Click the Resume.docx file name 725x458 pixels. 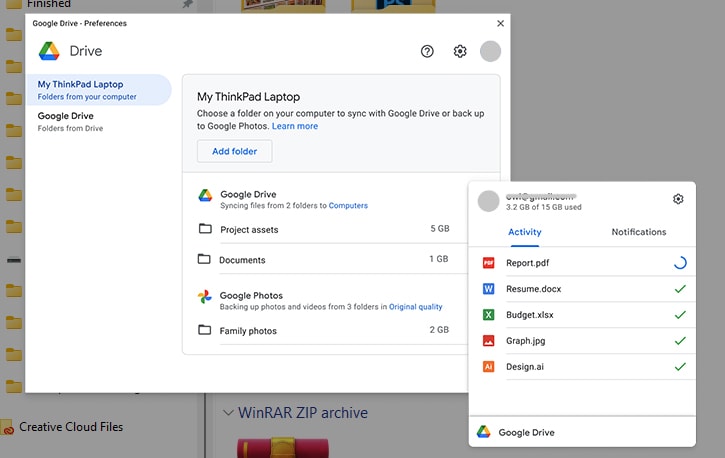[533, 289]
